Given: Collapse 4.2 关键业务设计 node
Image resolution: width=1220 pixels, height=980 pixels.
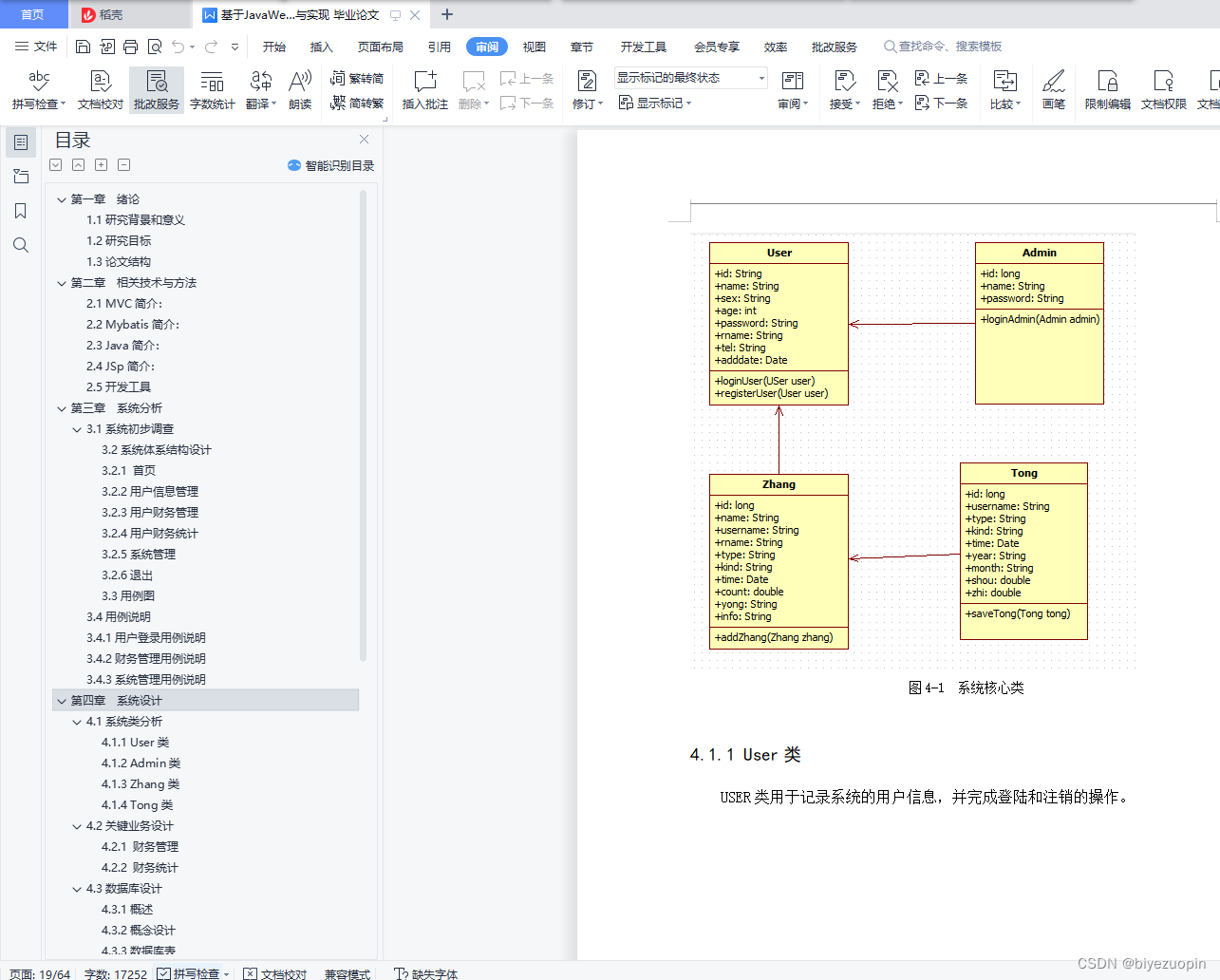Looking at the screenshot, I should click(x=77, y=826).
